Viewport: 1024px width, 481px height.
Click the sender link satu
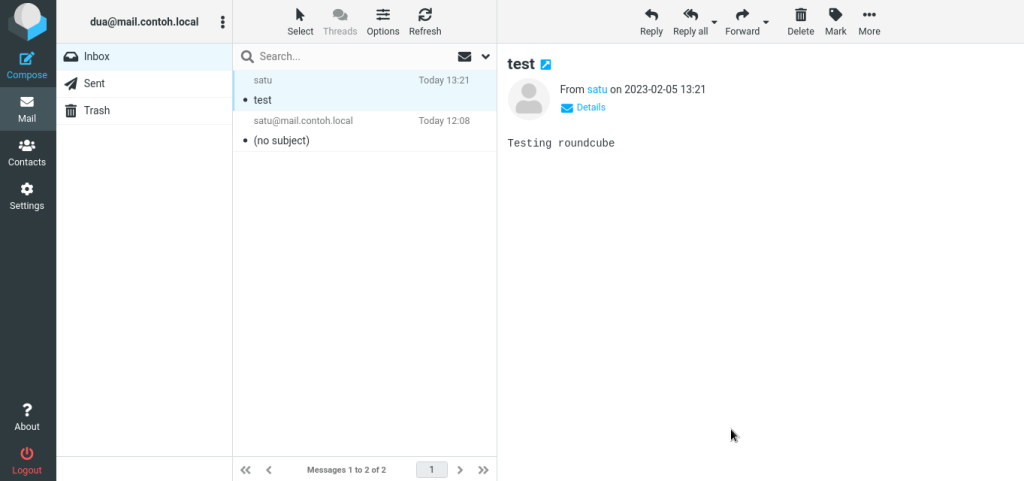pos(597,89)
